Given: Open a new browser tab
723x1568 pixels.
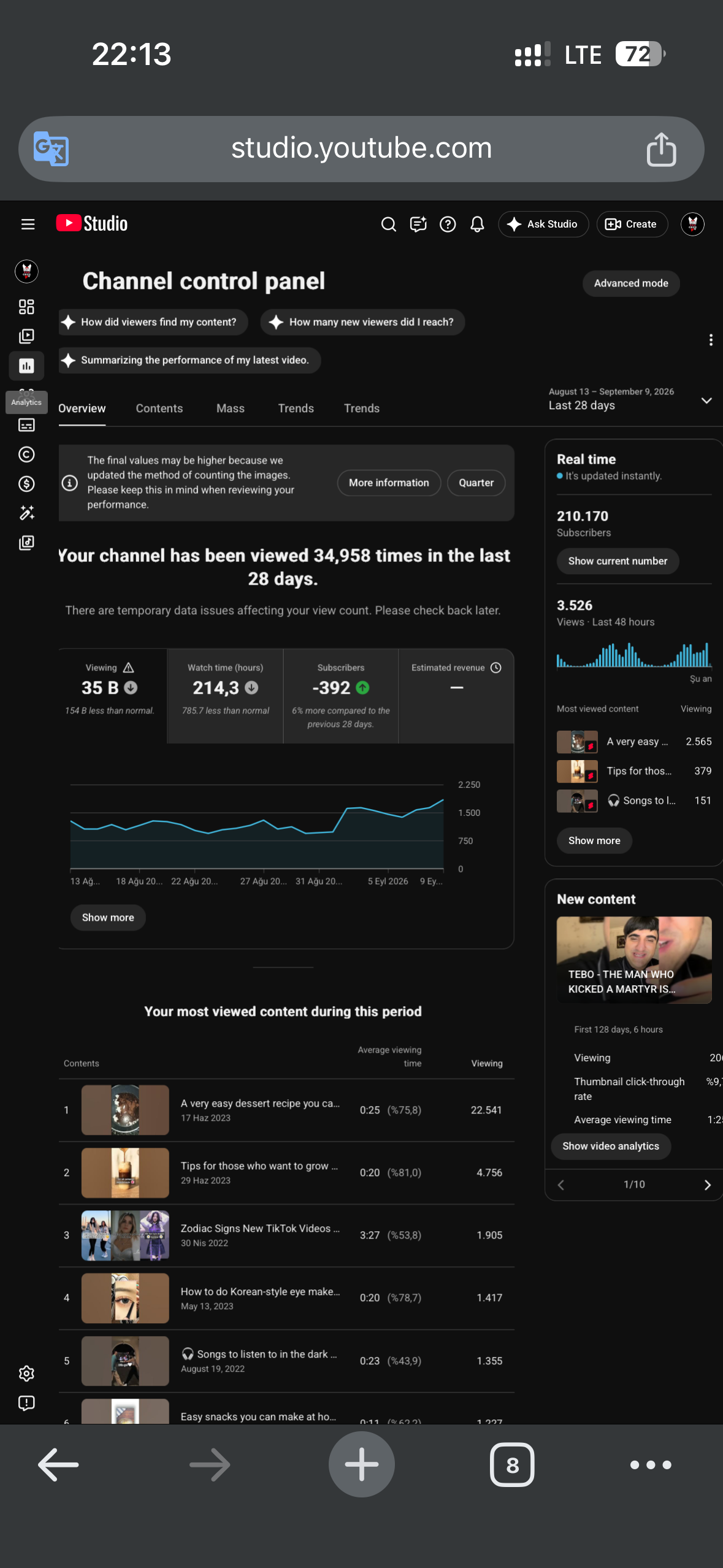Looking at the screenshot, I should pyautogui.click(x=361, y=1464).
